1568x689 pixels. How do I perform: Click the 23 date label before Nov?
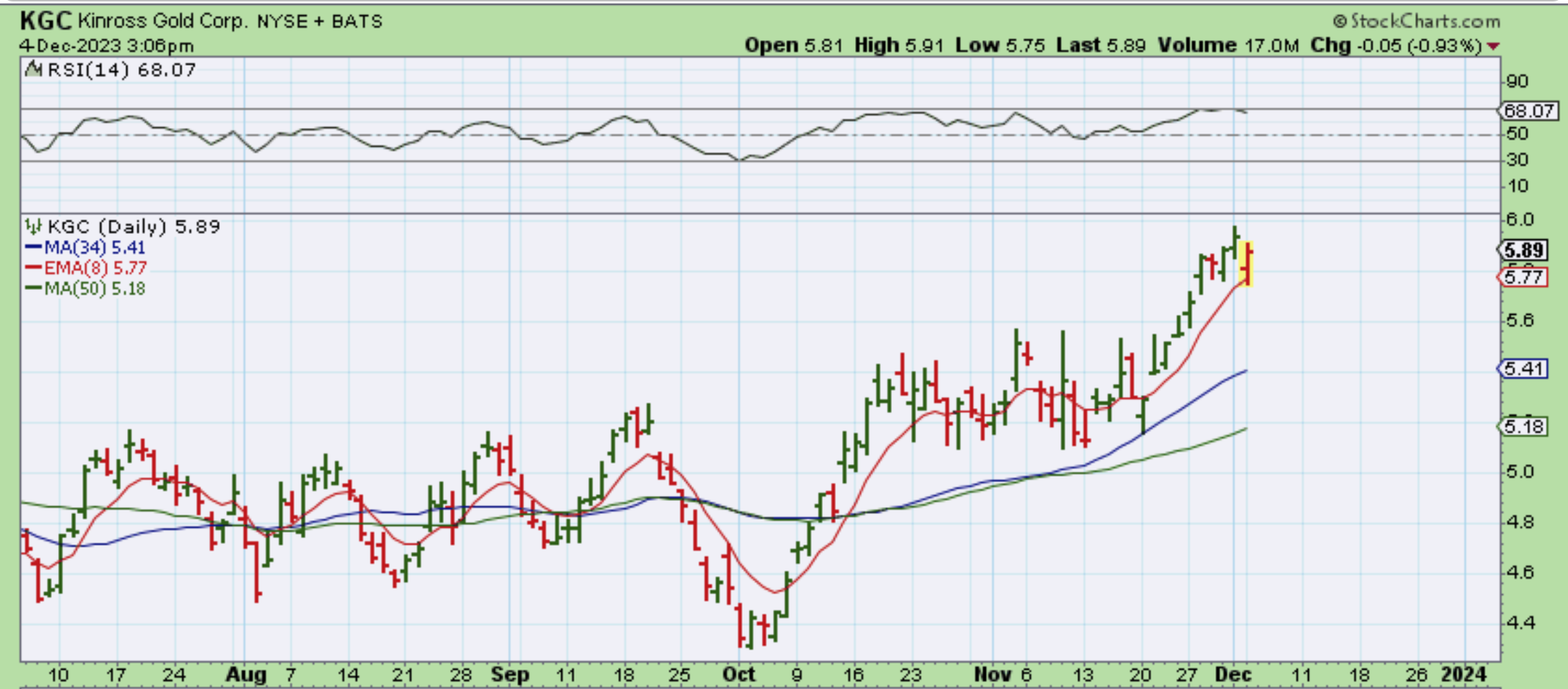click(911, 675)
